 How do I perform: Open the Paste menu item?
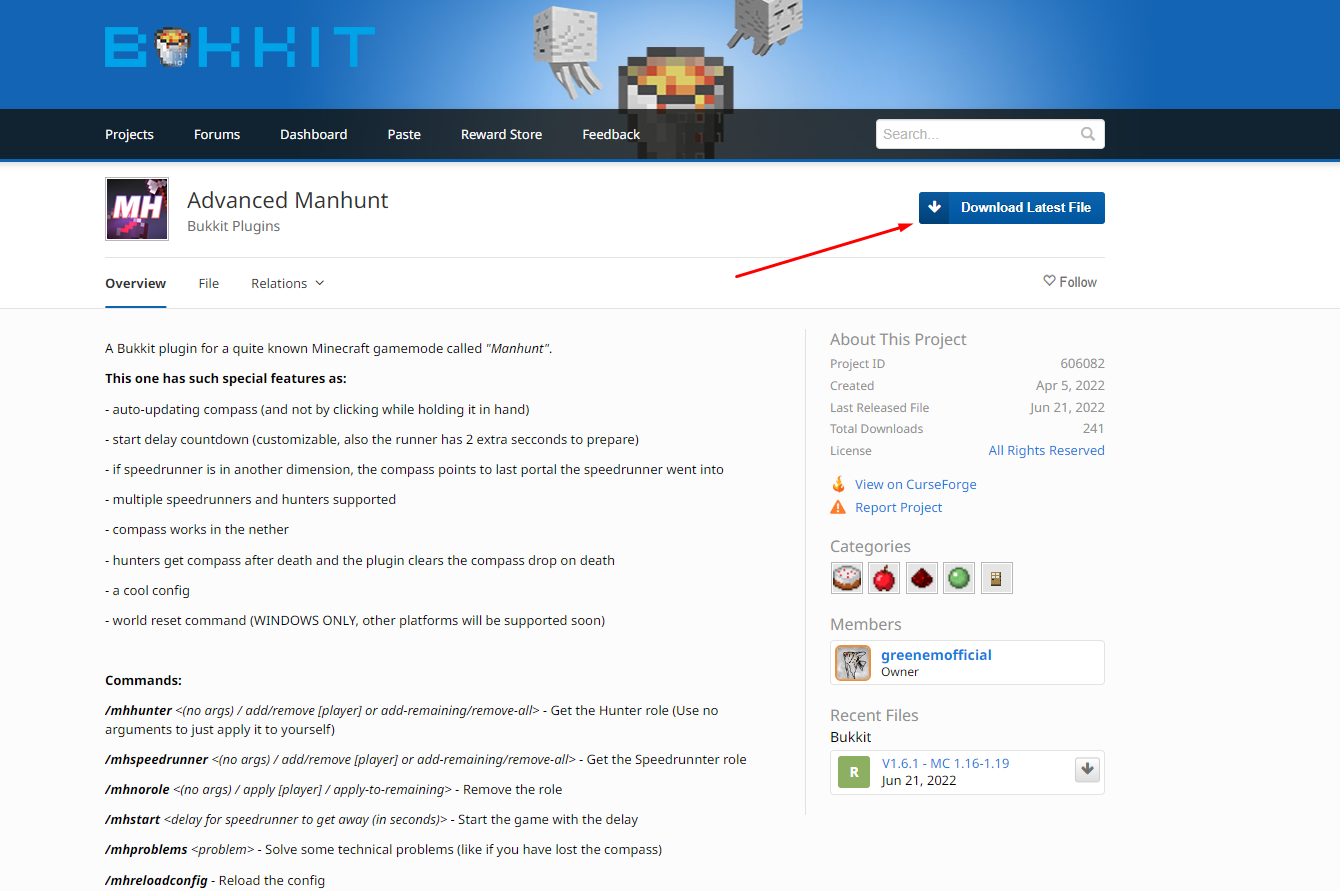click(404, 134)
